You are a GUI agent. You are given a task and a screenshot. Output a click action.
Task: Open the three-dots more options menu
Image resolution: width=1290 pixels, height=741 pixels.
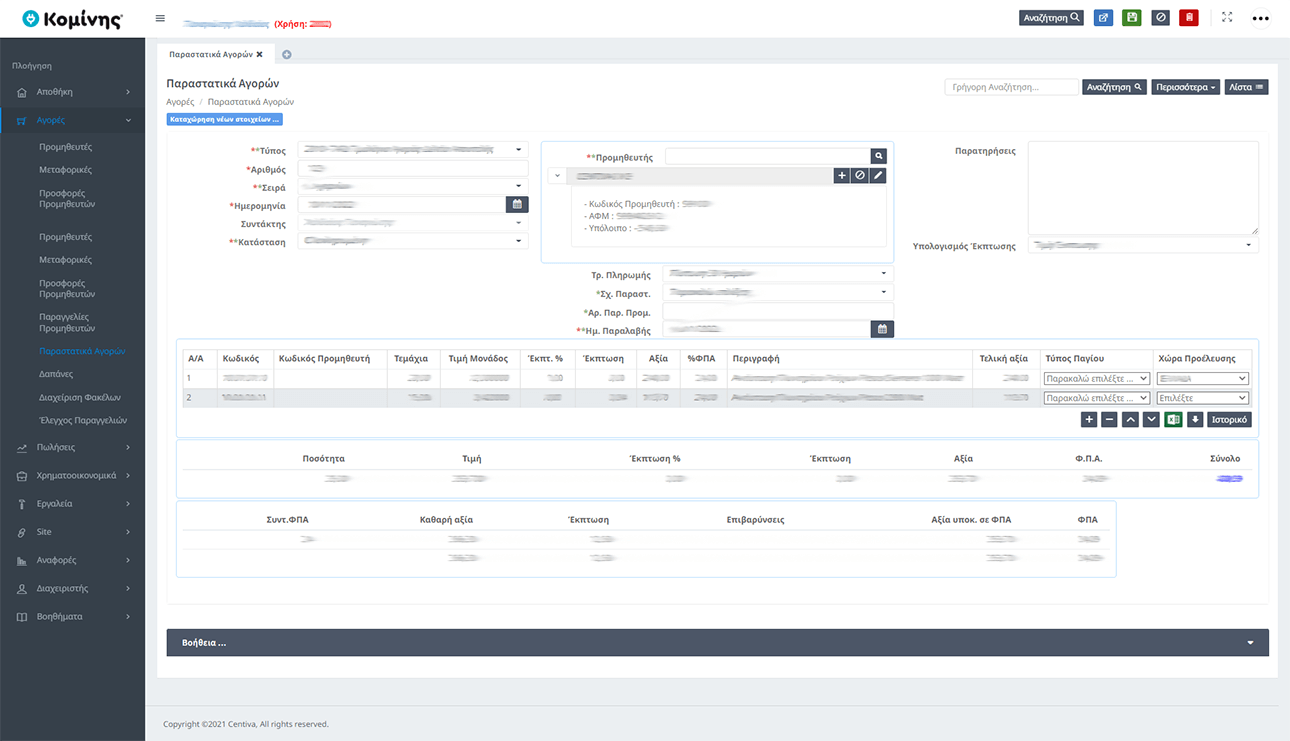tap(1261, 18)
